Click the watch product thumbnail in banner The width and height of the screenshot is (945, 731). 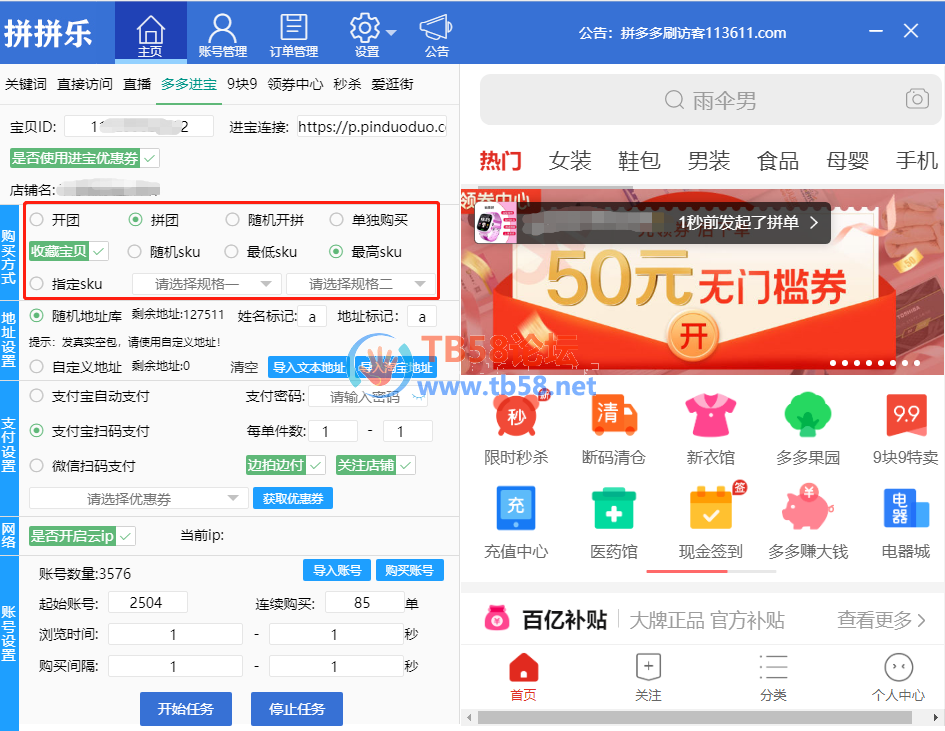(496, 222)
